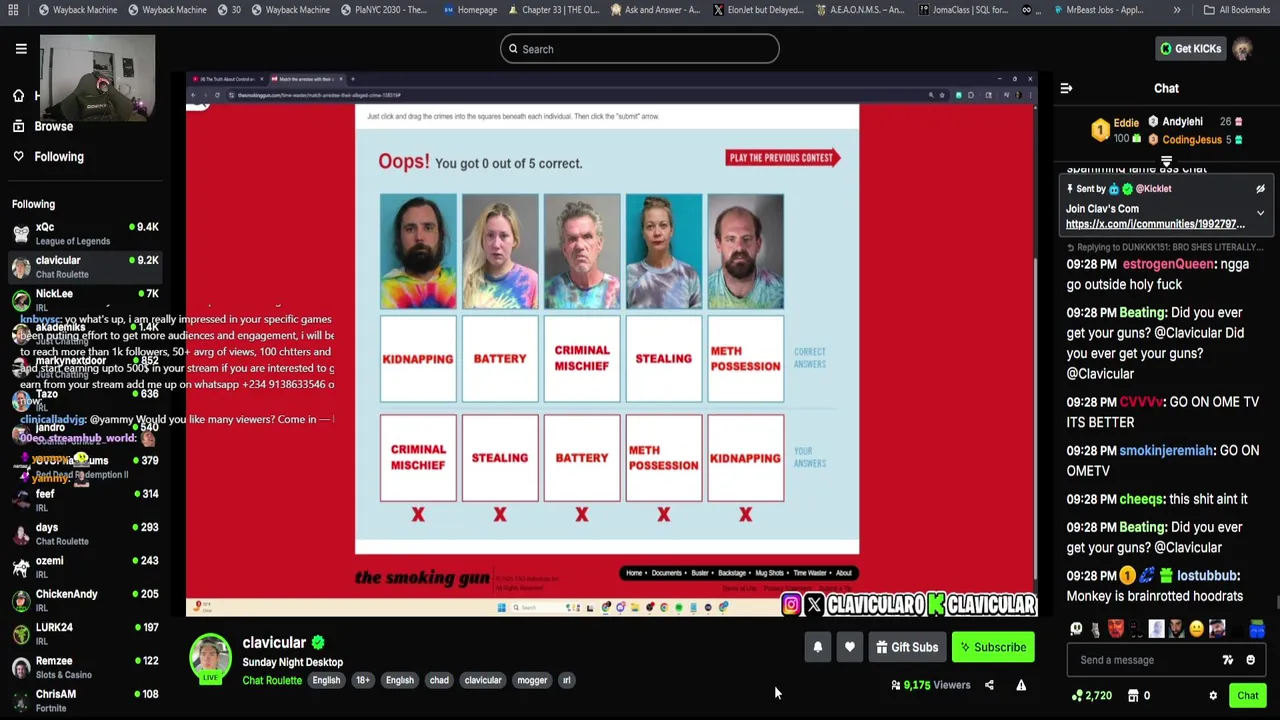Follow channel with the heart button
This screenshot has height=720, width=1280.
(849, 647)
